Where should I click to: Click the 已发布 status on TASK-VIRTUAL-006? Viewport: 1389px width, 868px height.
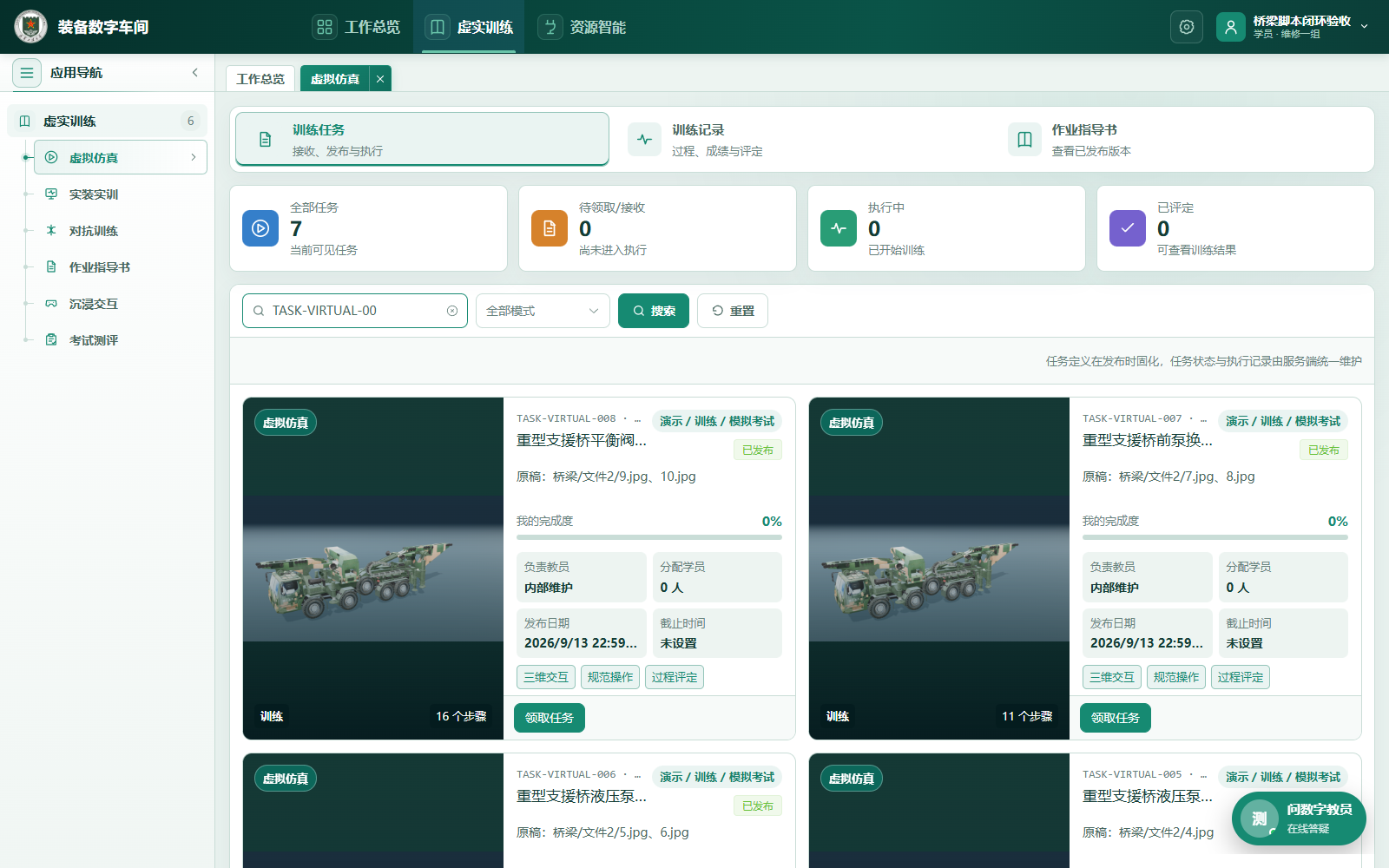point(758,806)
